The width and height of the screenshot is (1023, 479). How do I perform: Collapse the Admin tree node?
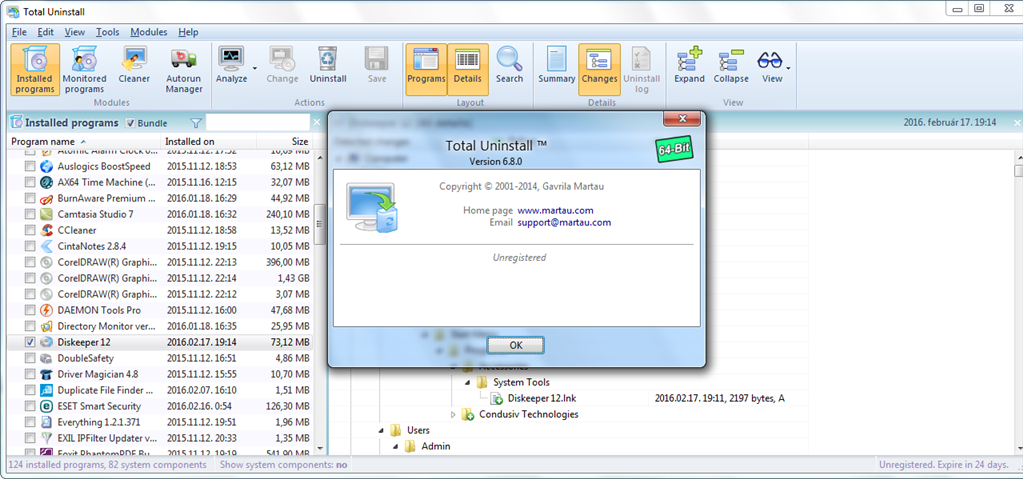397,446
